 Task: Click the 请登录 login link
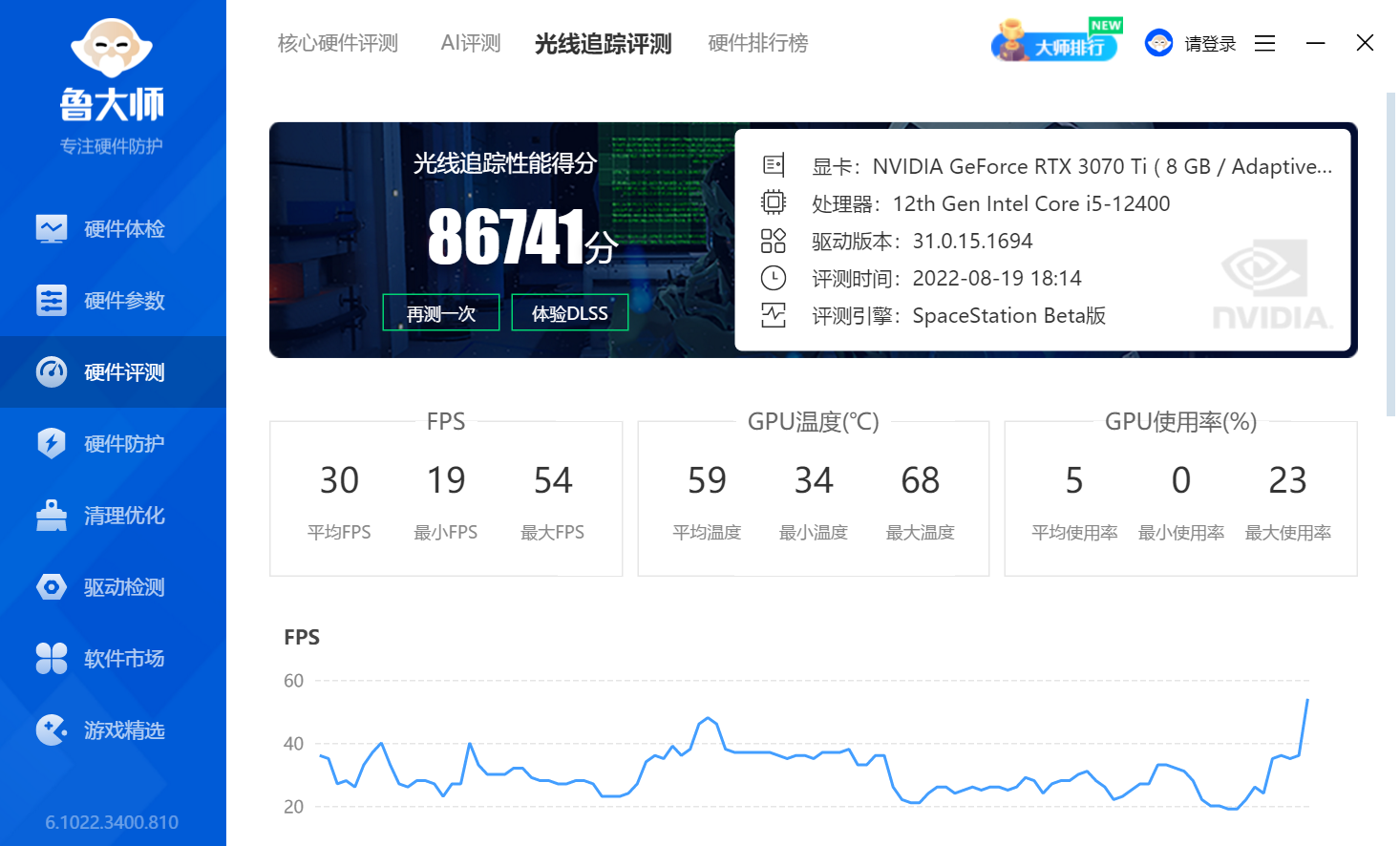pos(1209,43)
